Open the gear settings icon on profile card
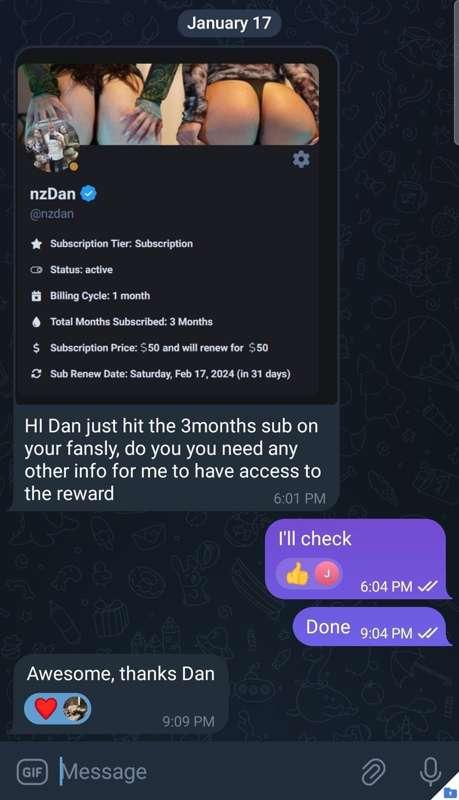459x800 pixels. 301,159
